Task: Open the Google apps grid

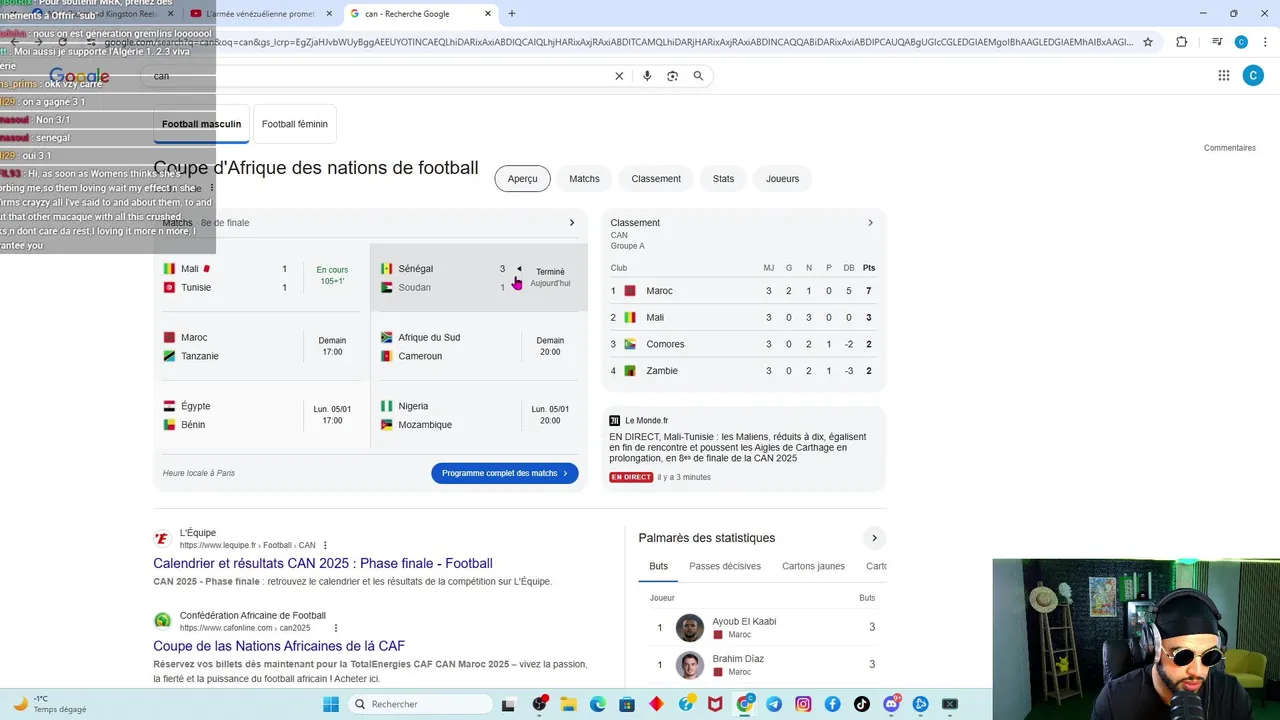Action: click(x=1224, y=75)
